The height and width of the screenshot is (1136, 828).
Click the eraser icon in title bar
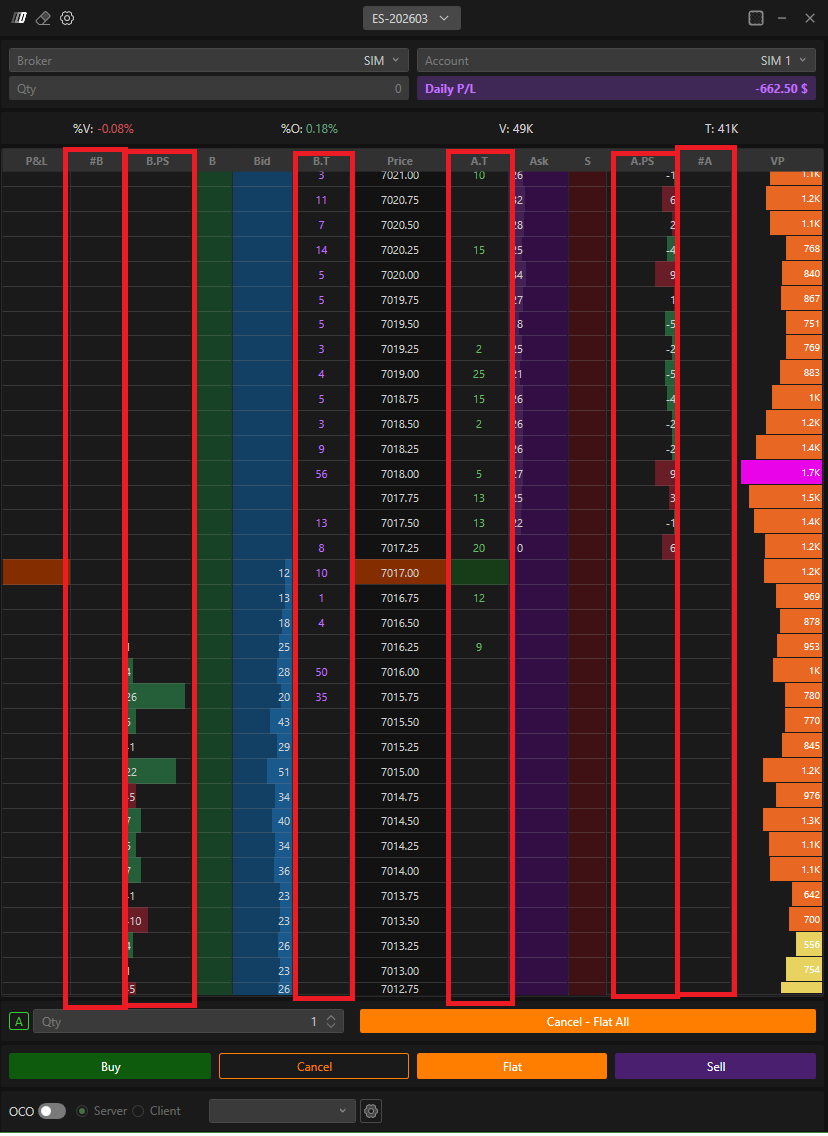pos(43,18)
